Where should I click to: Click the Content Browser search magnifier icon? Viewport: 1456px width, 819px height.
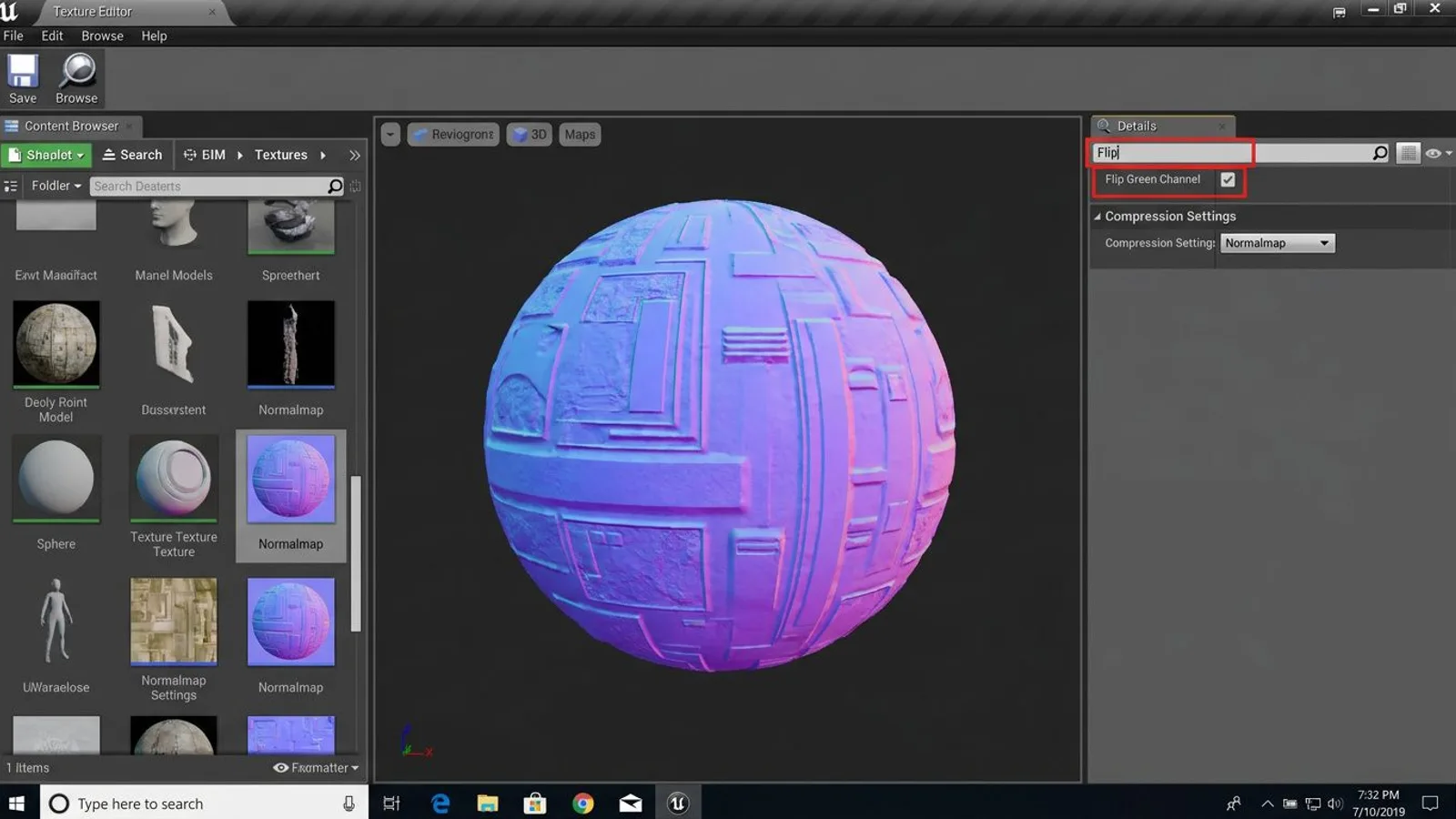pyautogui.click(x=335, y=187)
